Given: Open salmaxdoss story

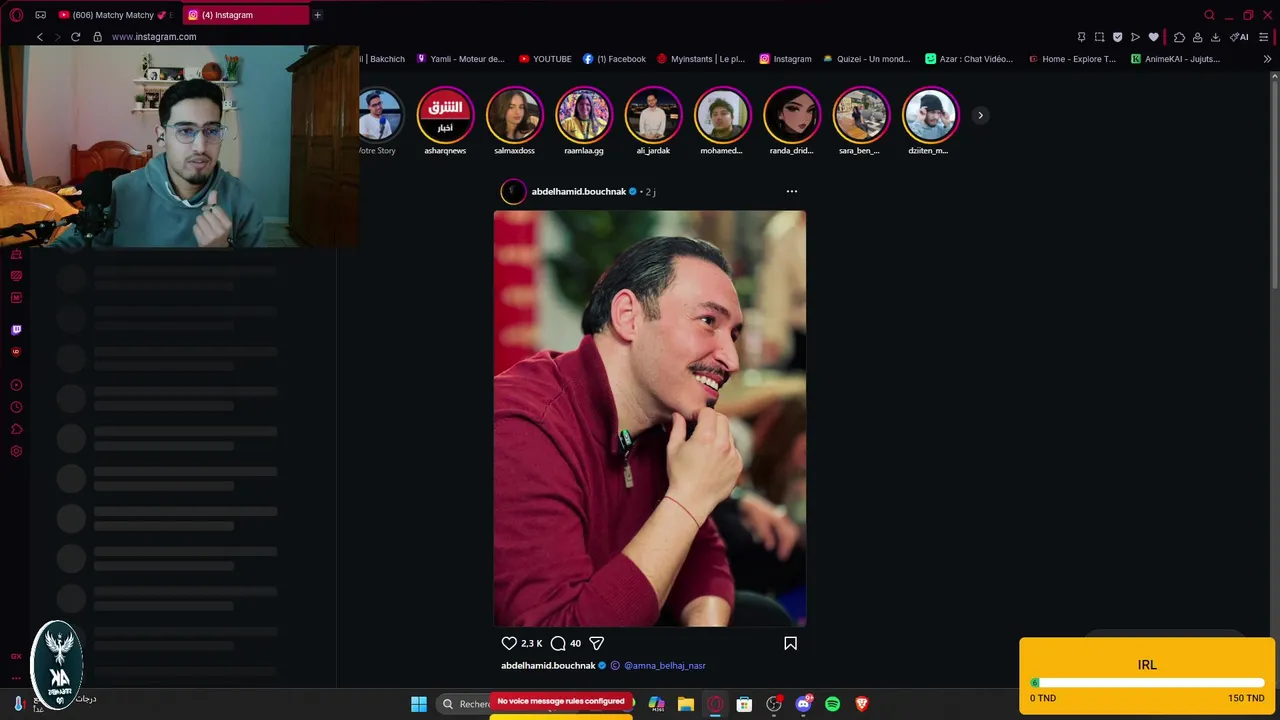Looking at the screenshot, I should point(514,115).
